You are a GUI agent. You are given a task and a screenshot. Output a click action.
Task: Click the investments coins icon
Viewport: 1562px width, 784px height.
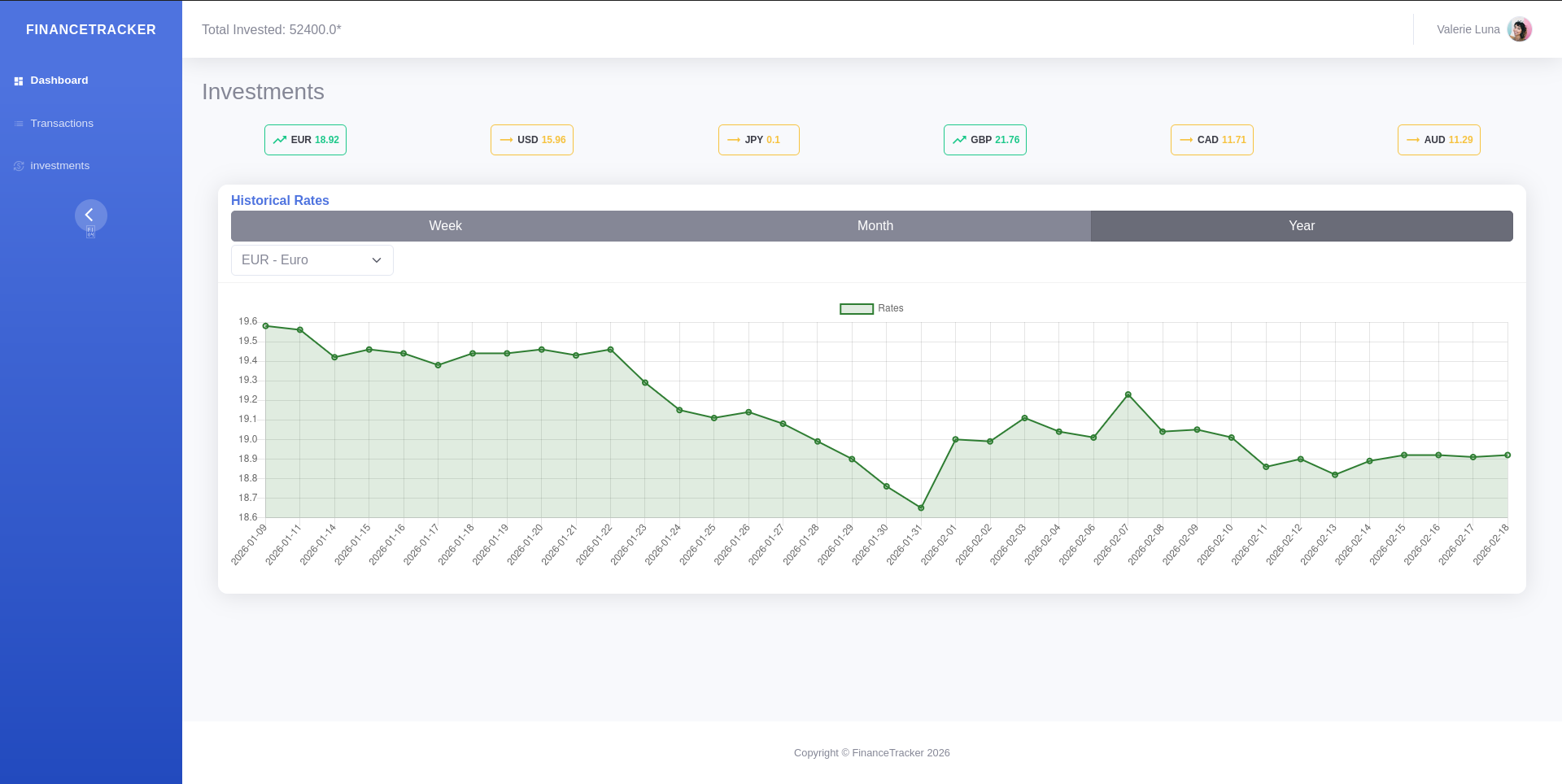tap(19, 166)
